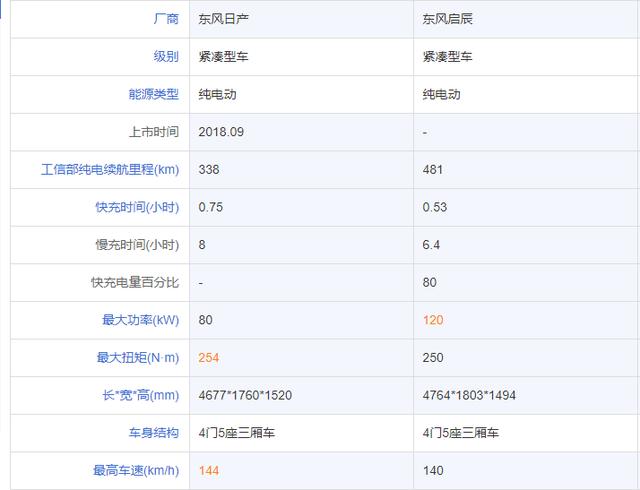Screen dimensions: 640x490
Task: Open the 车身结构 link
Action: click(153, 433)
